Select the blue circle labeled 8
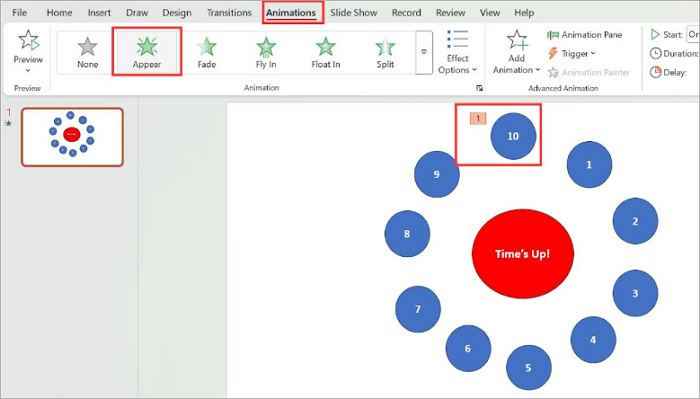Viewport: 700px width, 399px height. coord(407,234)
